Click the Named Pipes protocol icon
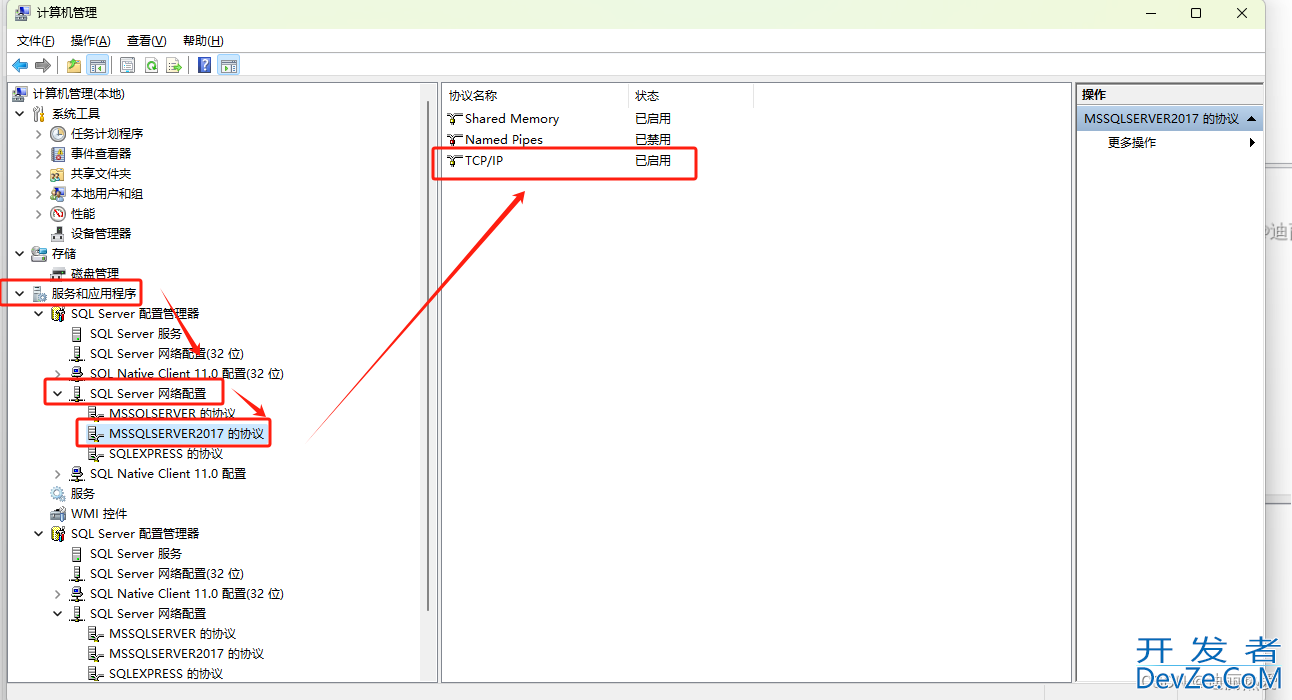The height and width of the screenshot is (700, 1292). tap(455, 139)
